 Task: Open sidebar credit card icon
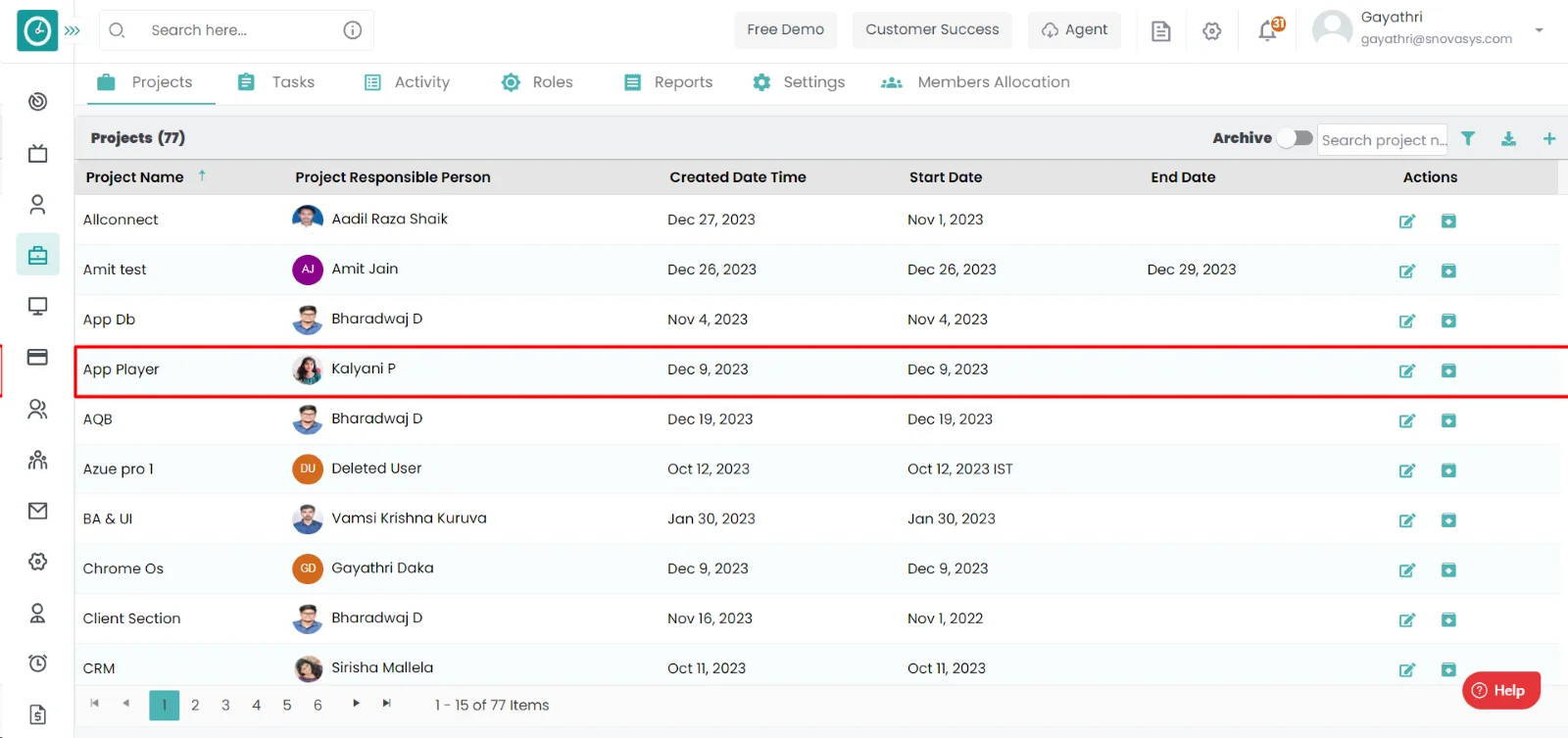(37, 357)
